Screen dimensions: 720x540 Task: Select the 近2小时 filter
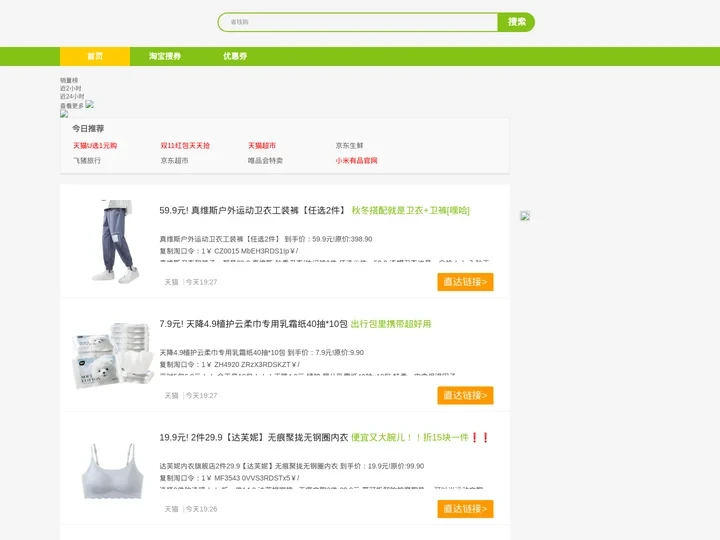(x=71, y=88)
